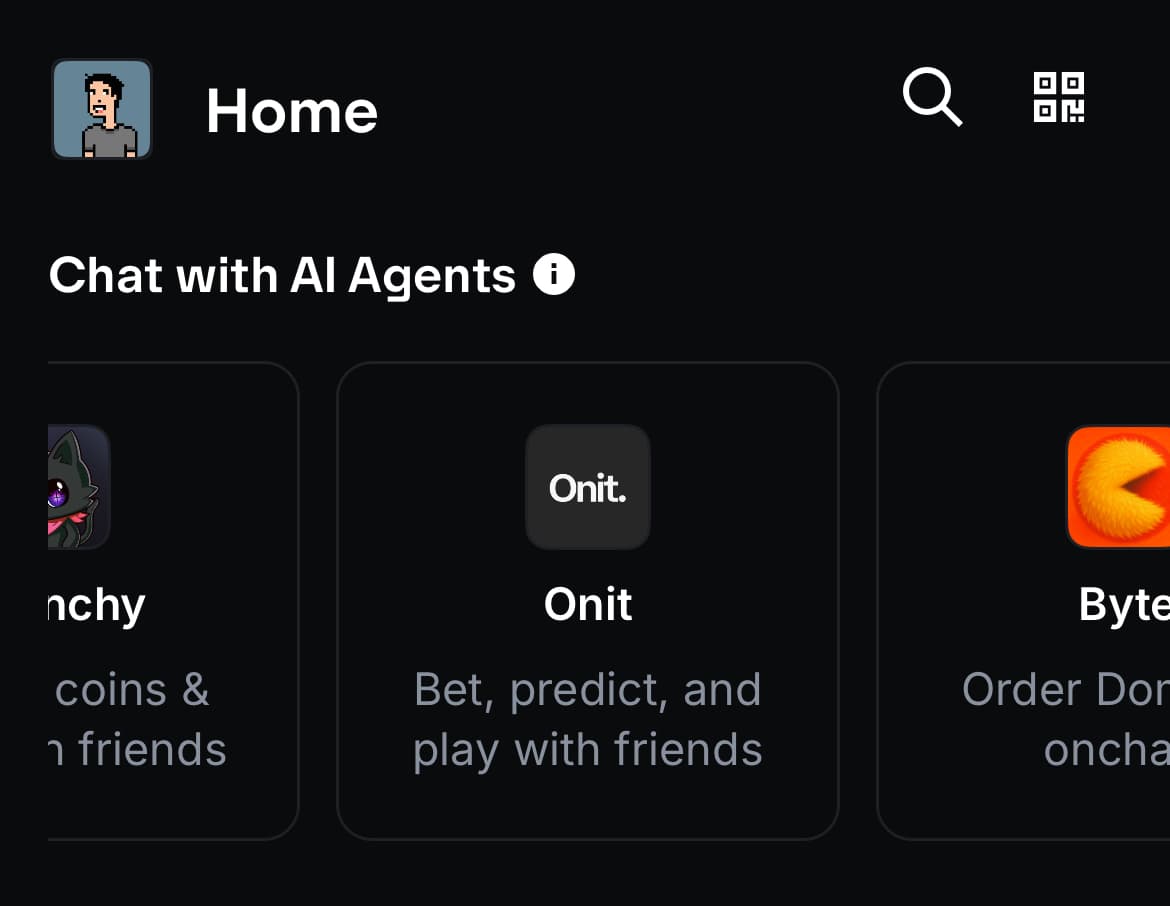Click the "nchy" agent name
Image resolution: width=1170 pixels, height=906 pixels.
96,605
